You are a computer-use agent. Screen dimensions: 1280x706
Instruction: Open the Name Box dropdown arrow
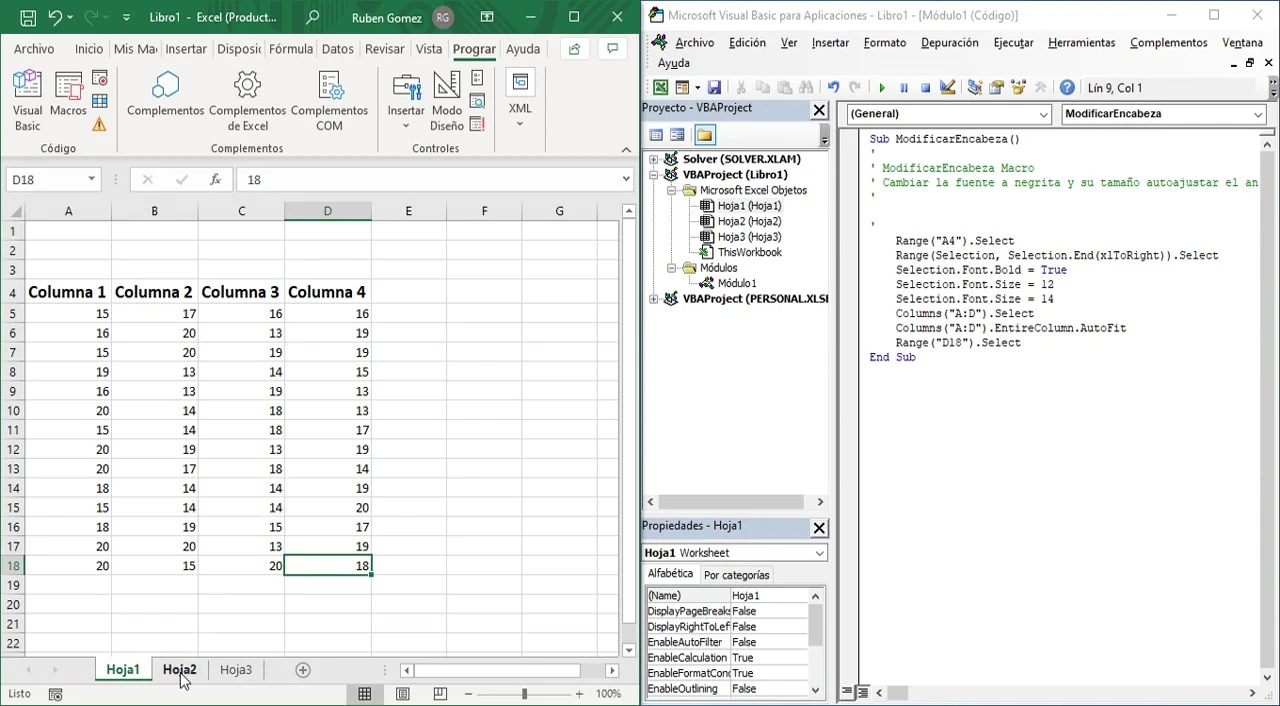point(91,180)
